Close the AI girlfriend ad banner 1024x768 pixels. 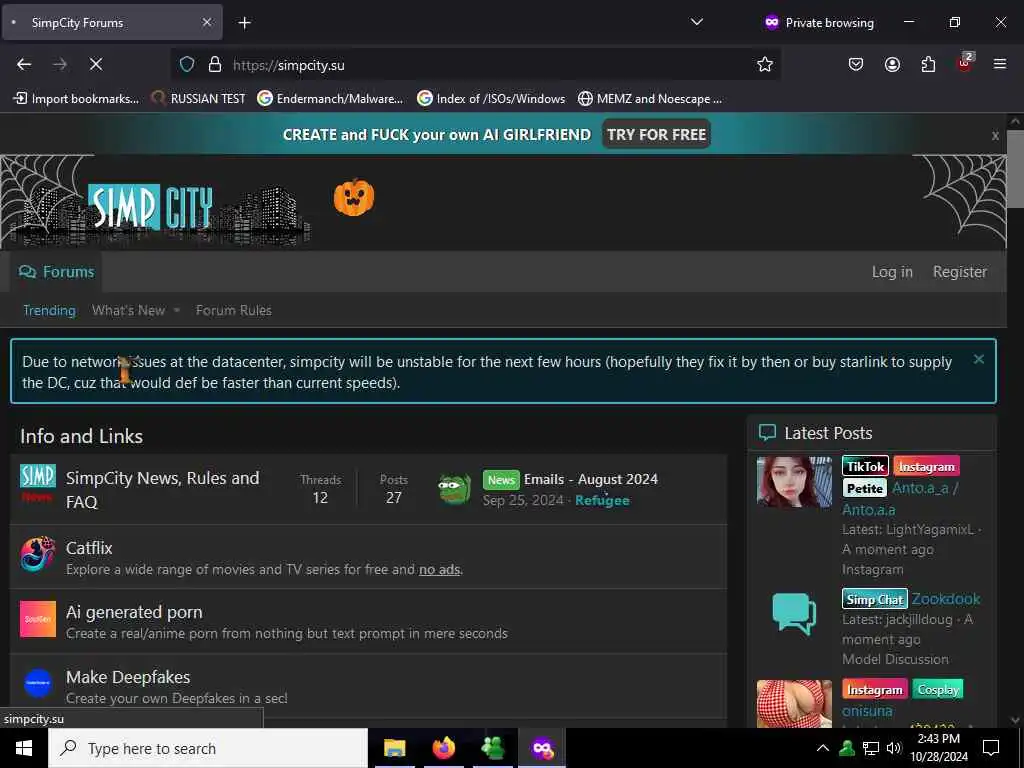[x=995, y=136]
